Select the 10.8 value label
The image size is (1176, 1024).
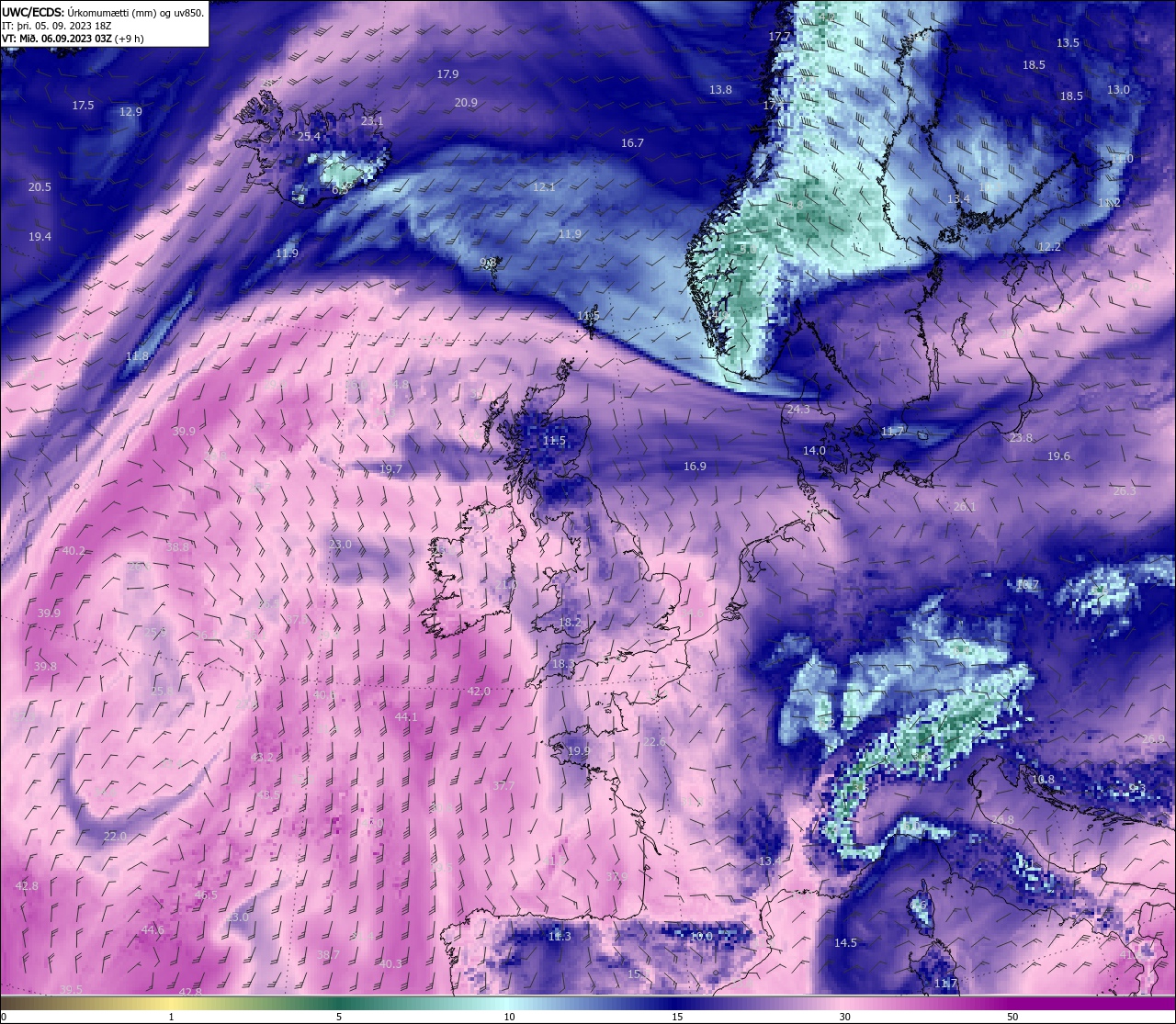click(x=1043, y=780)
